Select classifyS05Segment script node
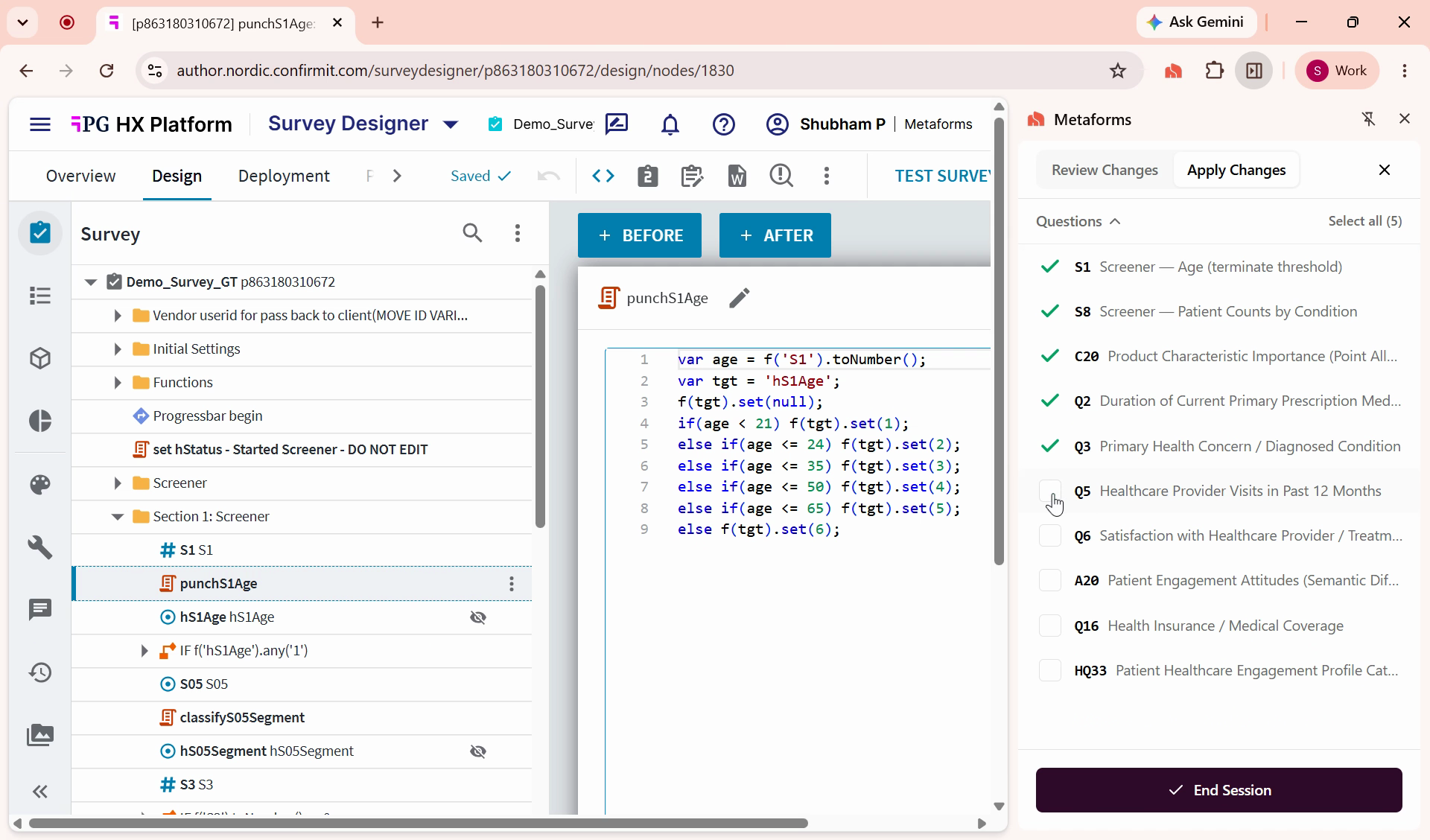 (242, 718)
